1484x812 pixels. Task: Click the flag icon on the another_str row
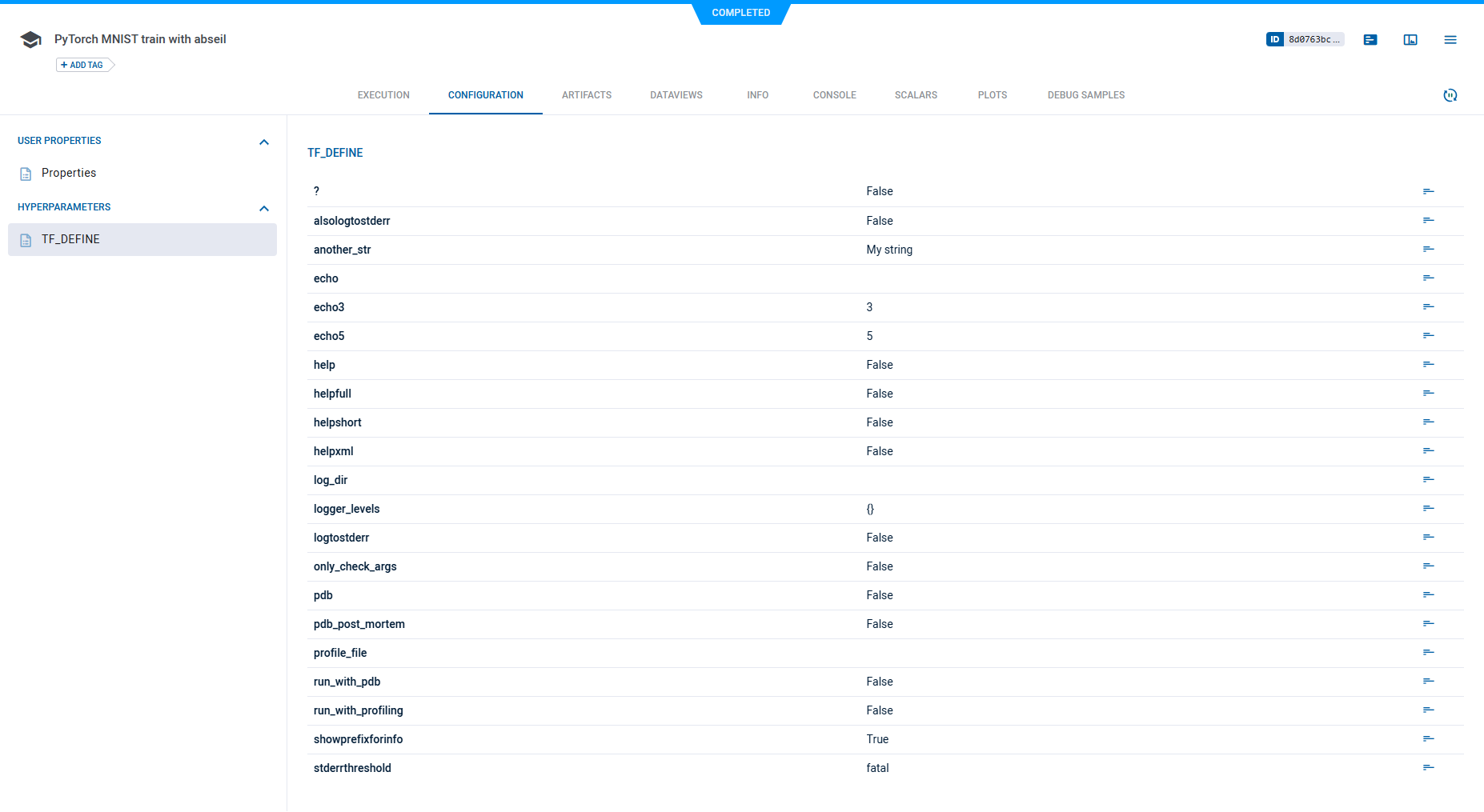pyautogui.click(x=1429, y=249)
